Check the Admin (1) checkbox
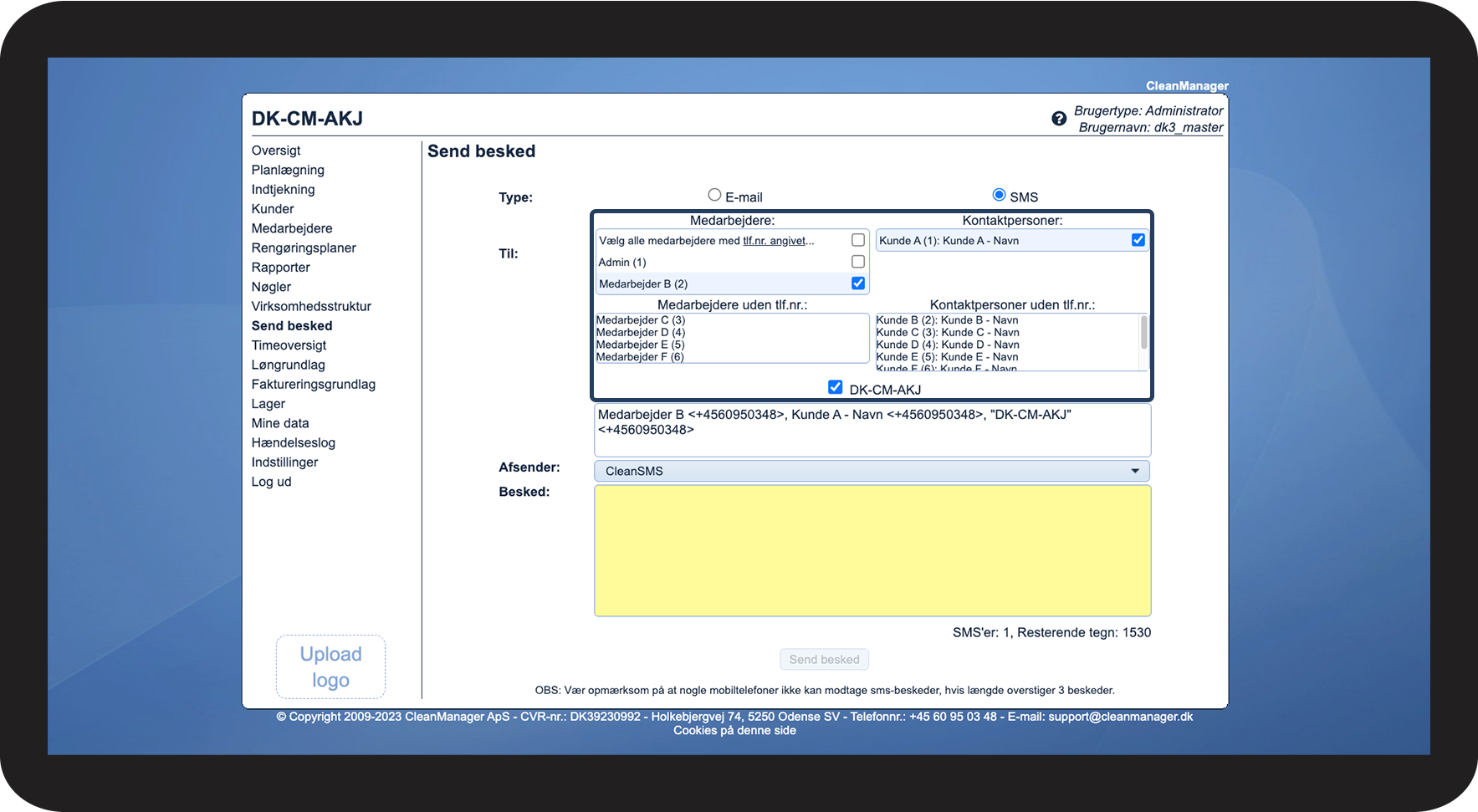Viewport: 1478px width, 812px height. (857, 262)
